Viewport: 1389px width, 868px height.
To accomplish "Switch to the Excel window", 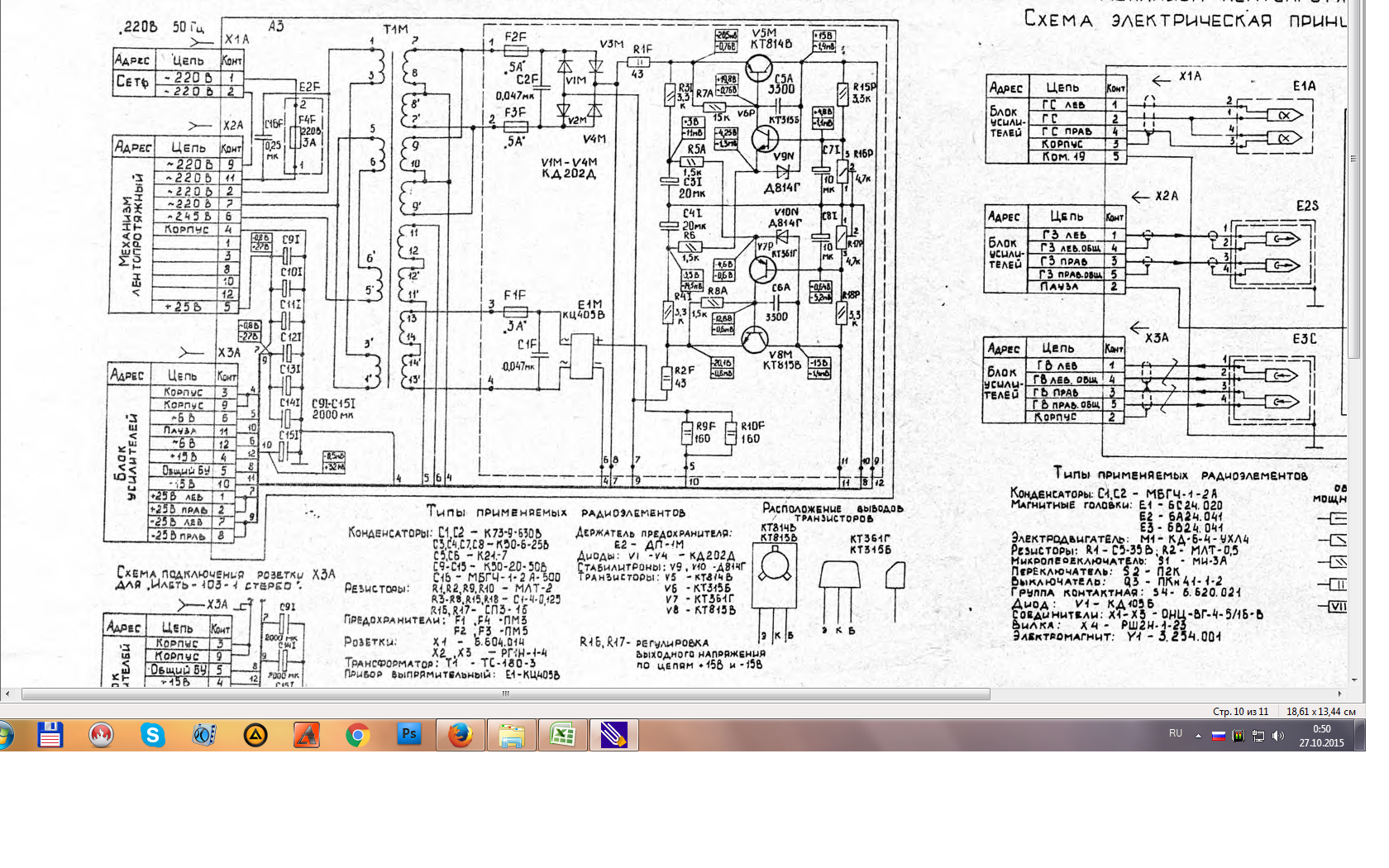I will pos(563,735).
